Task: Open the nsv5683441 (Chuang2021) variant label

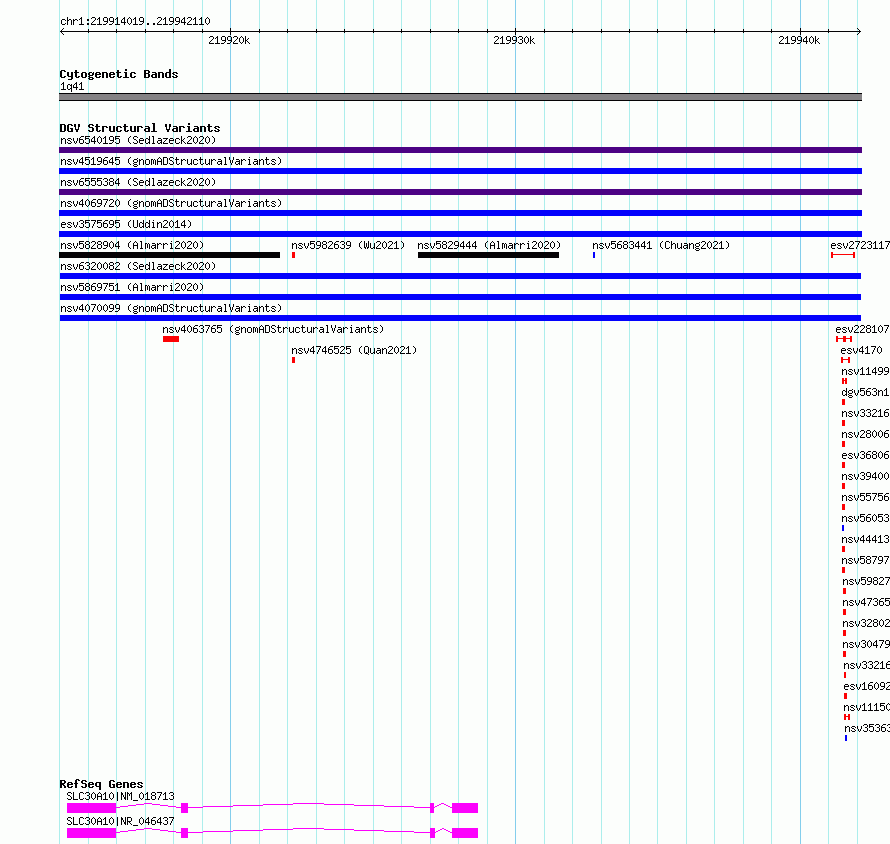Action: point(661,245)
